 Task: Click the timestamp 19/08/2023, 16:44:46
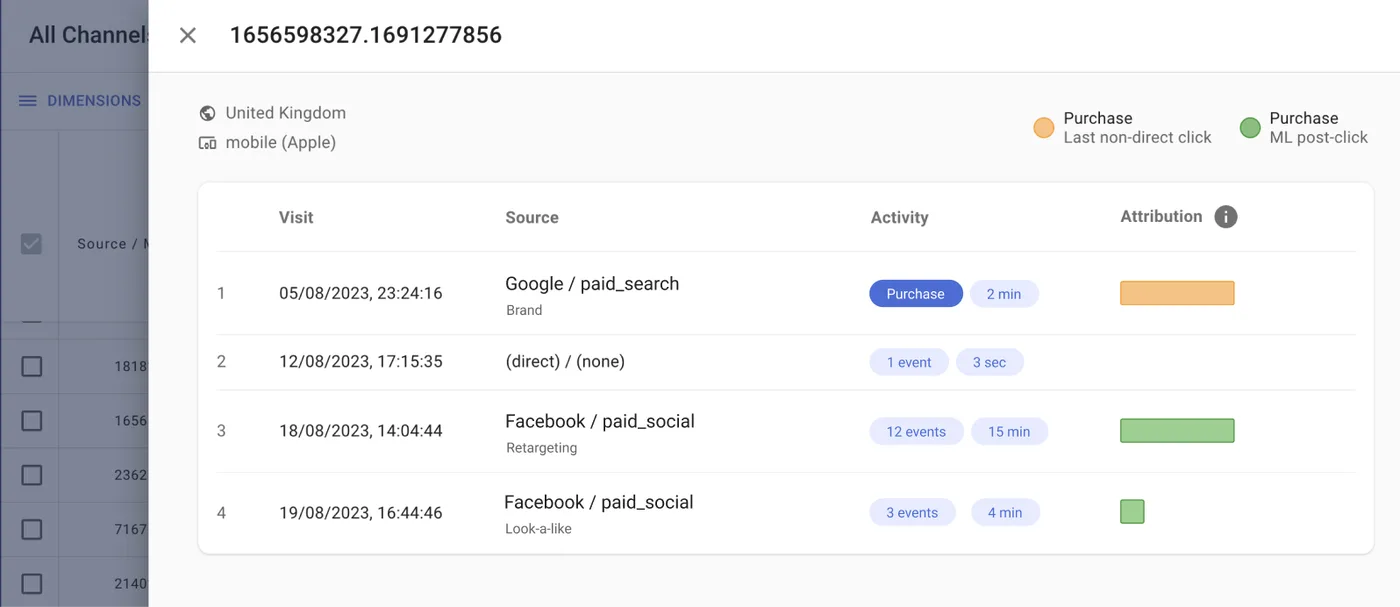(361, 513)
